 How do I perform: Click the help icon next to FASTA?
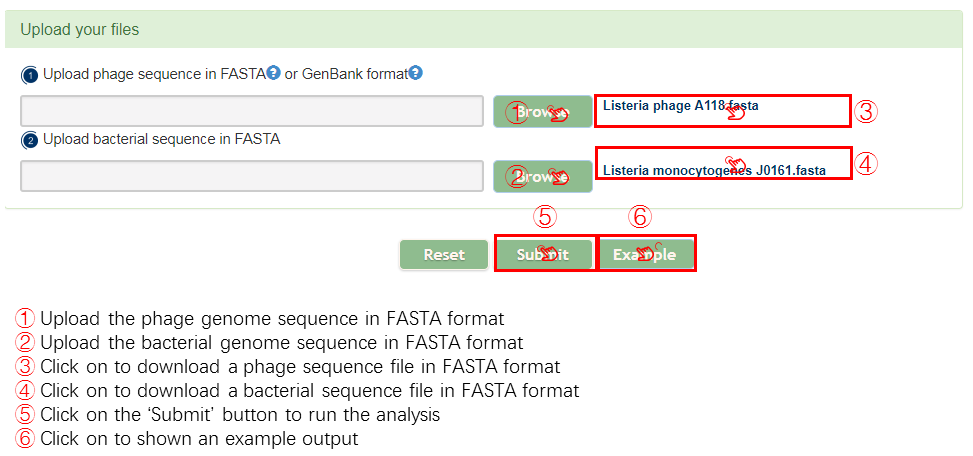point(273,73)
